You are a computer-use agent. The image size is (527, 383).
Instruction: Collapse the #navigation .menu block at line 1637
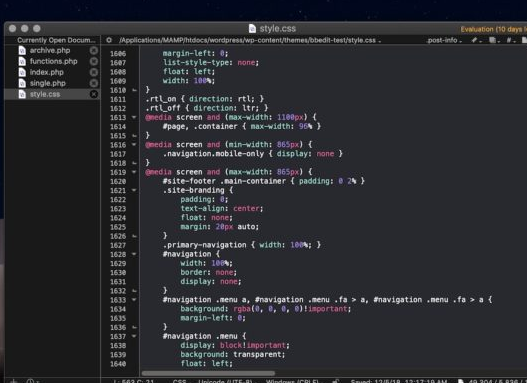pos(134,336)
